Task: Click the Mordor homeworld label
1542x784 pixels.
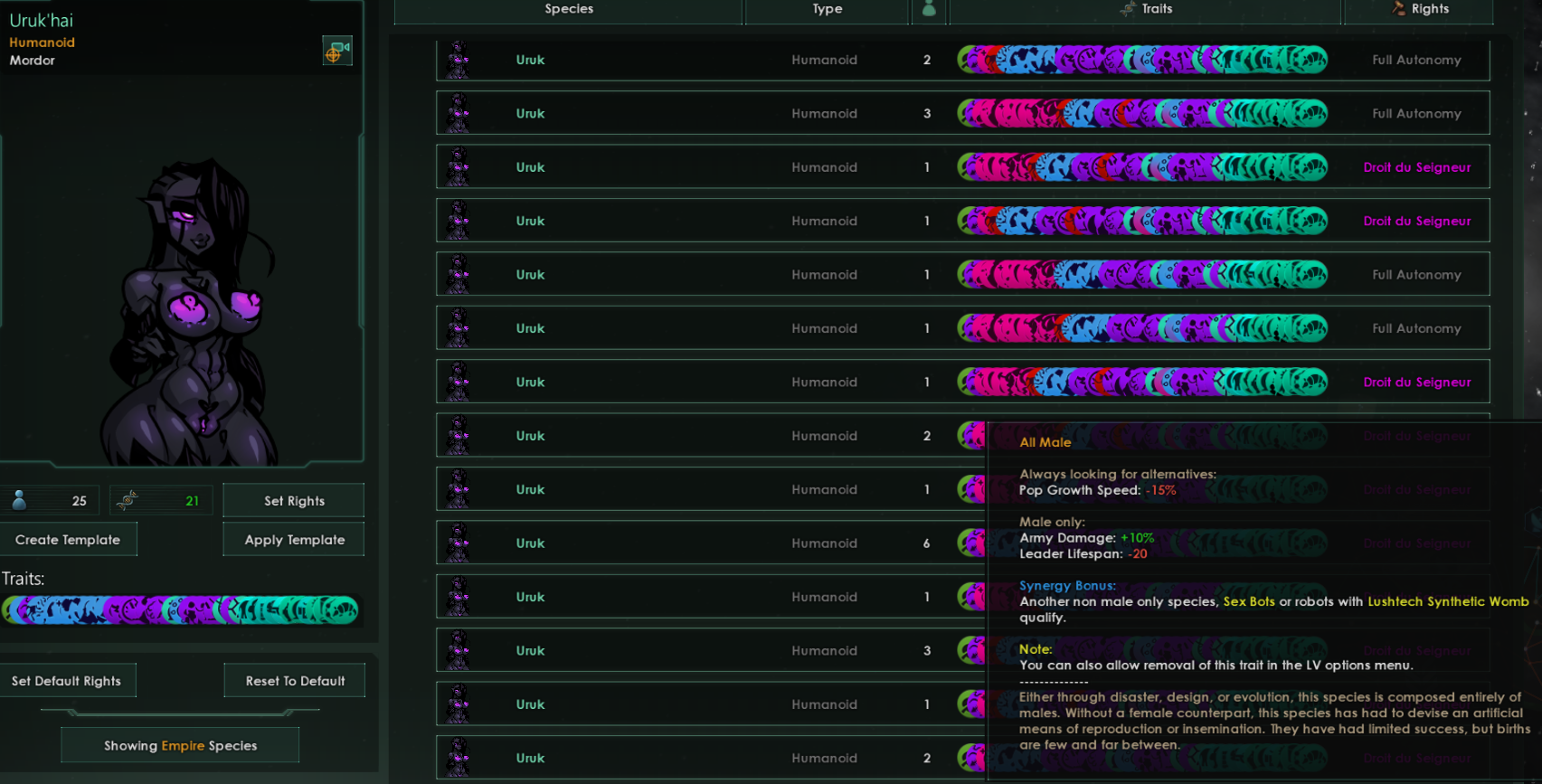Action: (x=33, y=61)
